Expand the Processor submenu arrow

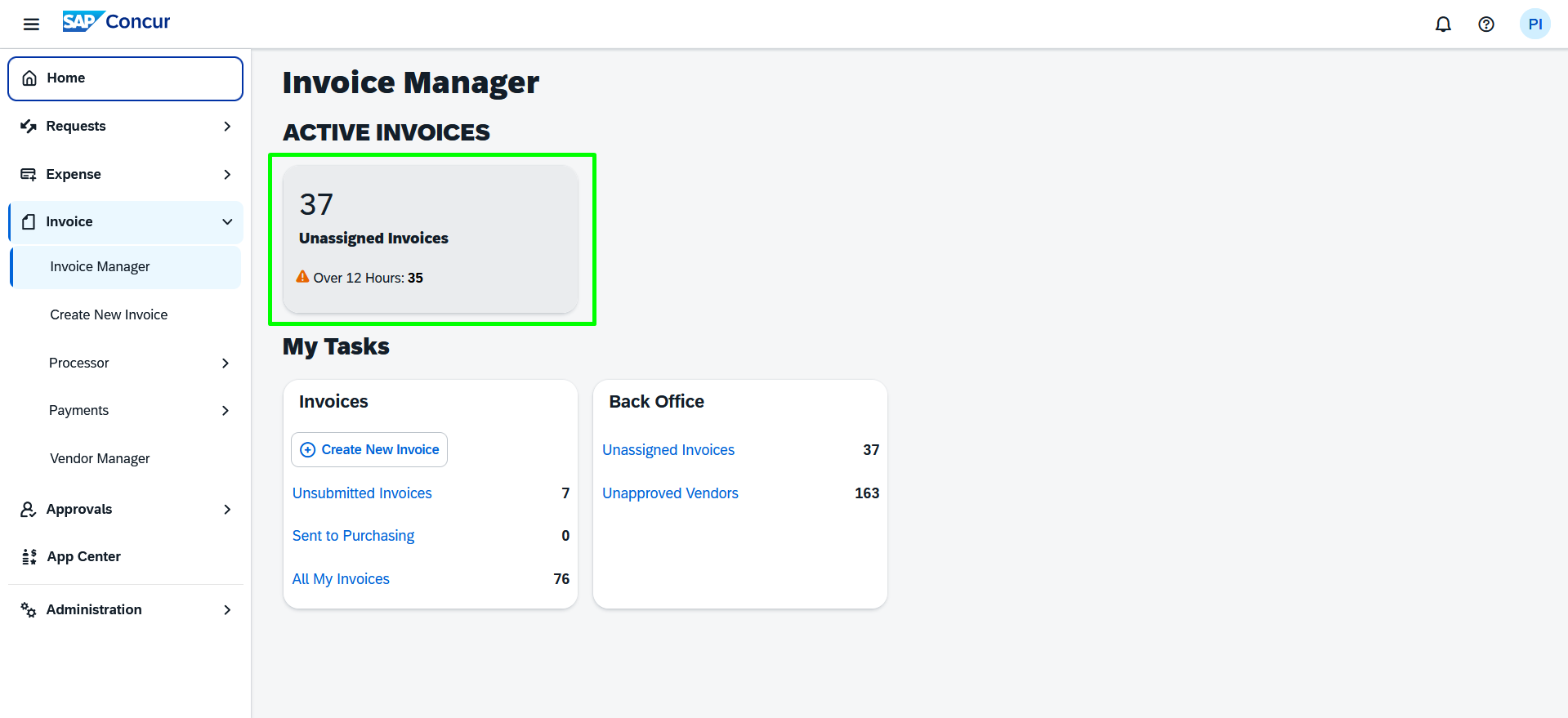click(x=226, y=363)
